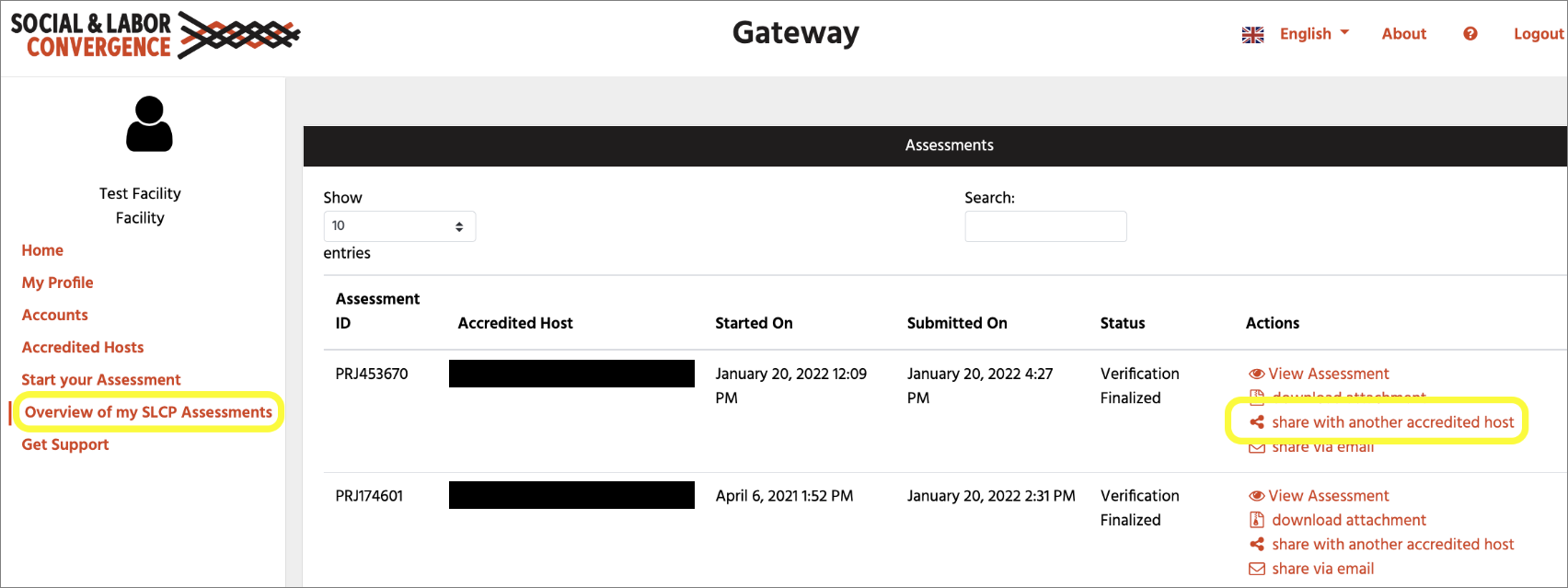Select 'Overview of my SLCP Assessments'
Image resolution: width=1568 pixels, height=588 pixels.
[x=149, y=412]
